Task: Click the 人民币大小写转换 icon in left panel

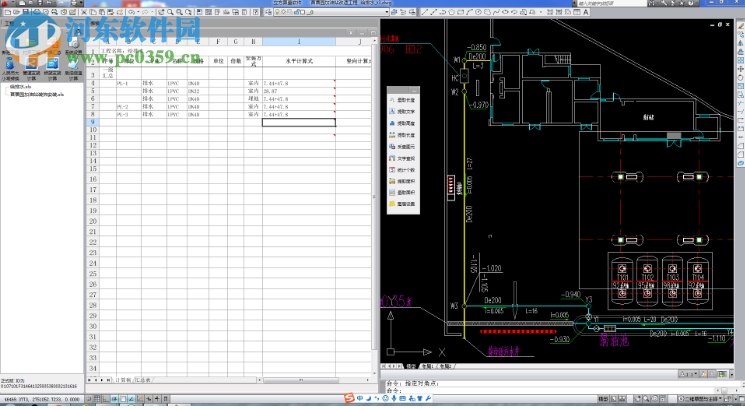Action: click(x=10, y=62)
